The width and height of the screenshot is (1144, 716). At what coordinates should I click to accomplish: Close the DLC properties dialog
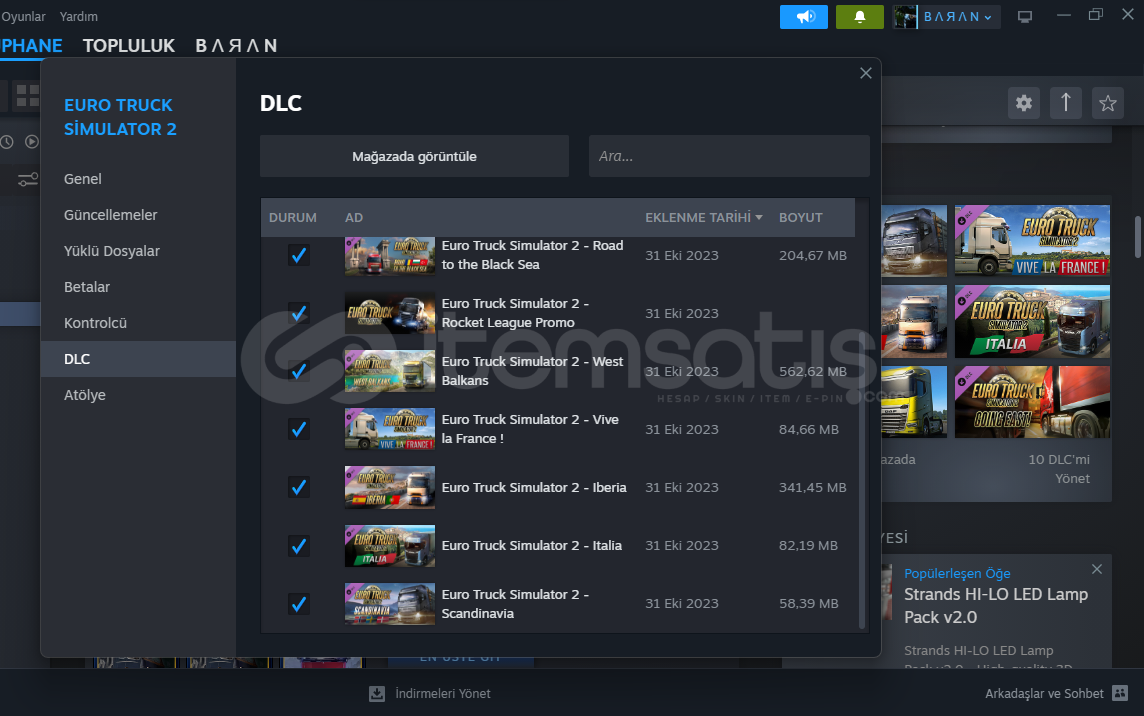pos(866,73)
